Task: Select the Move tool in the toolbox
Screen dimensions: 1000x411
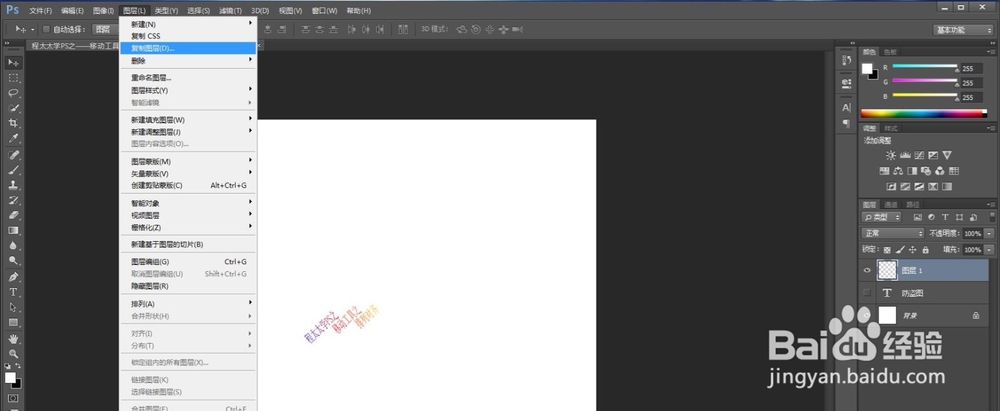Action: coord(13,62)
